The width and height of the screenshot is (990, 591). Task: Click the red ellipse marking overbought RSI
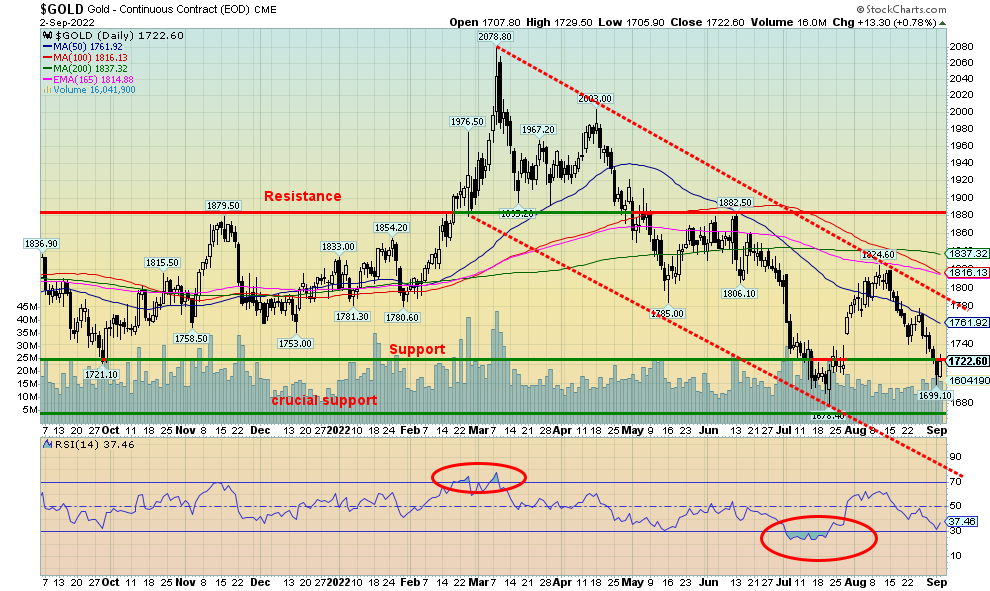pos(478,477)
